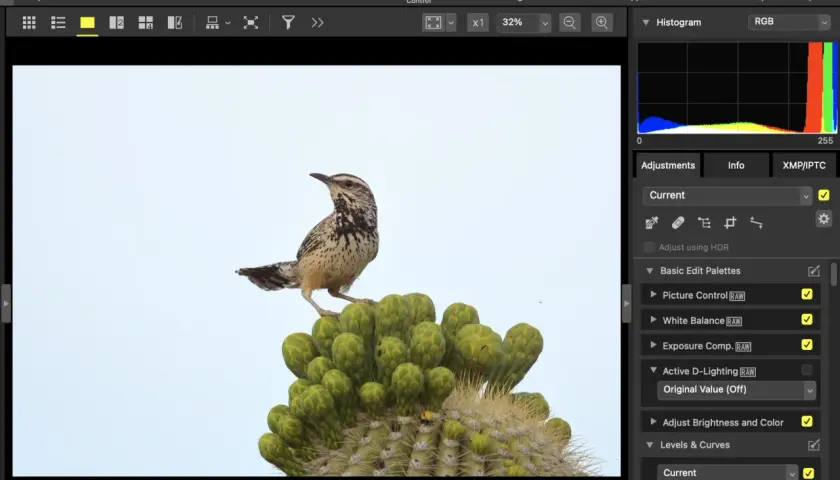Viewport: 840px width, 480px height.
Task: Uncheck the Picture Control checkbox
Action: [807, 294]
